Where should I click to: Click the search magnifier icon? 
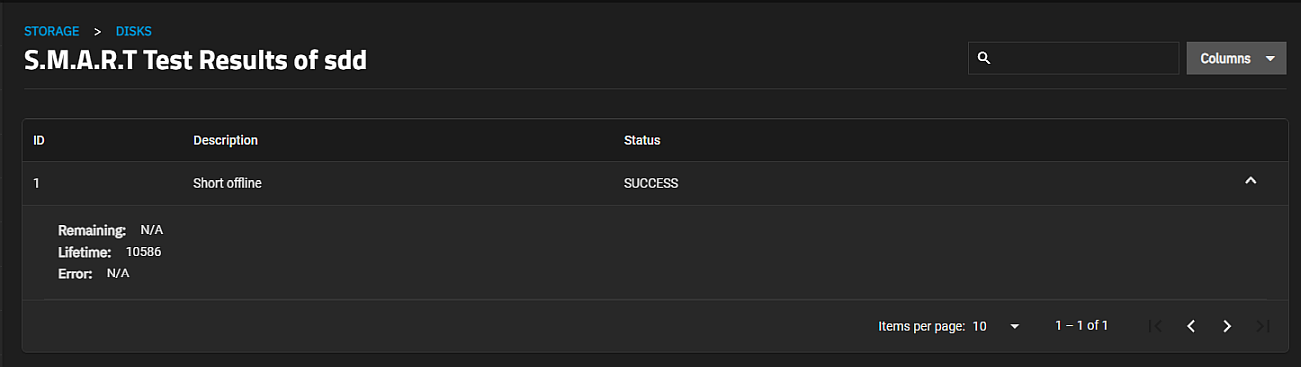coord(984,59)
